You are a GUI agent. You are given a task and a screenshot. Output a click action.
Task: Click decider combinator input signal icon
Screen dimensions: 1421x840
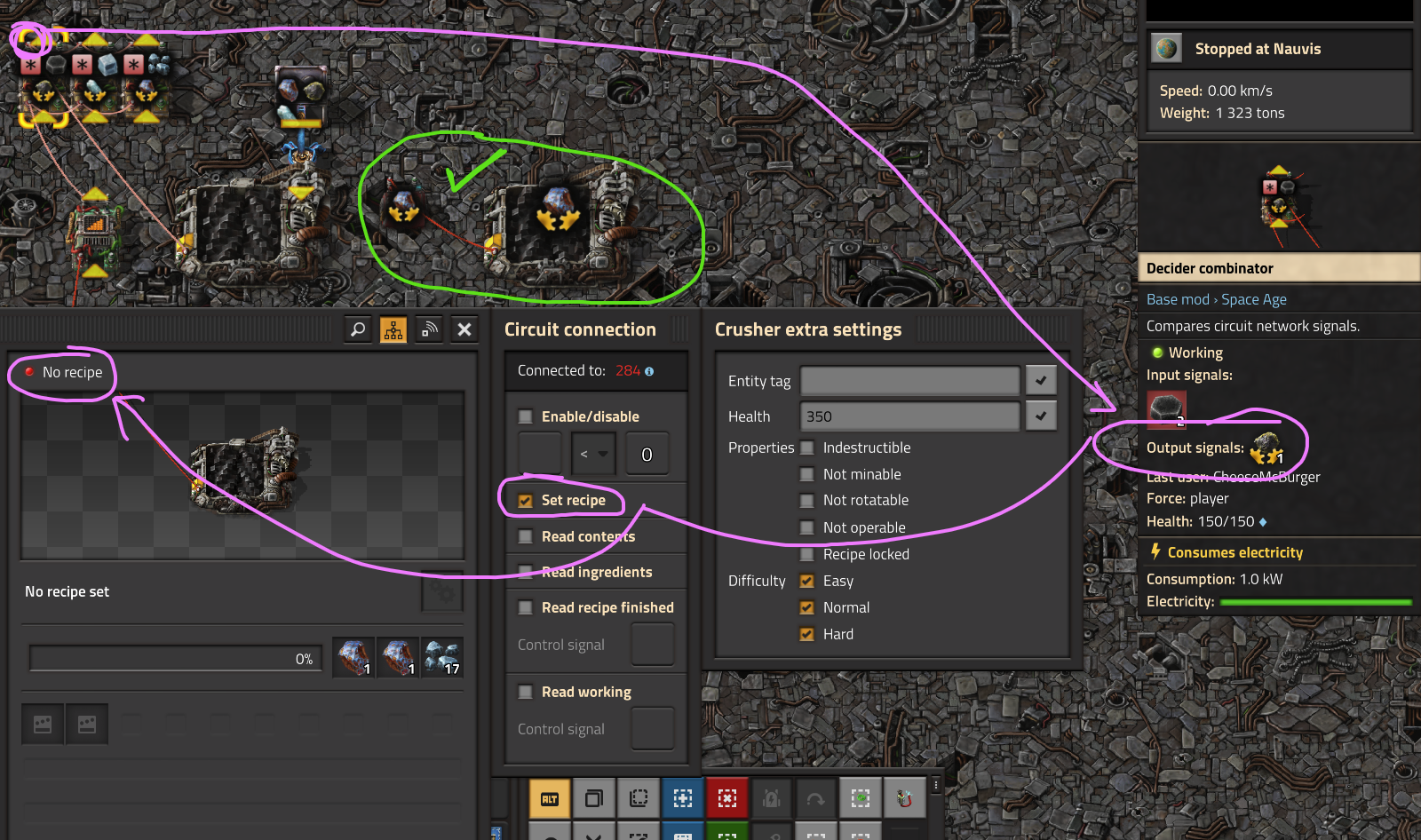pyautogui.click(x=1166, y=409)
